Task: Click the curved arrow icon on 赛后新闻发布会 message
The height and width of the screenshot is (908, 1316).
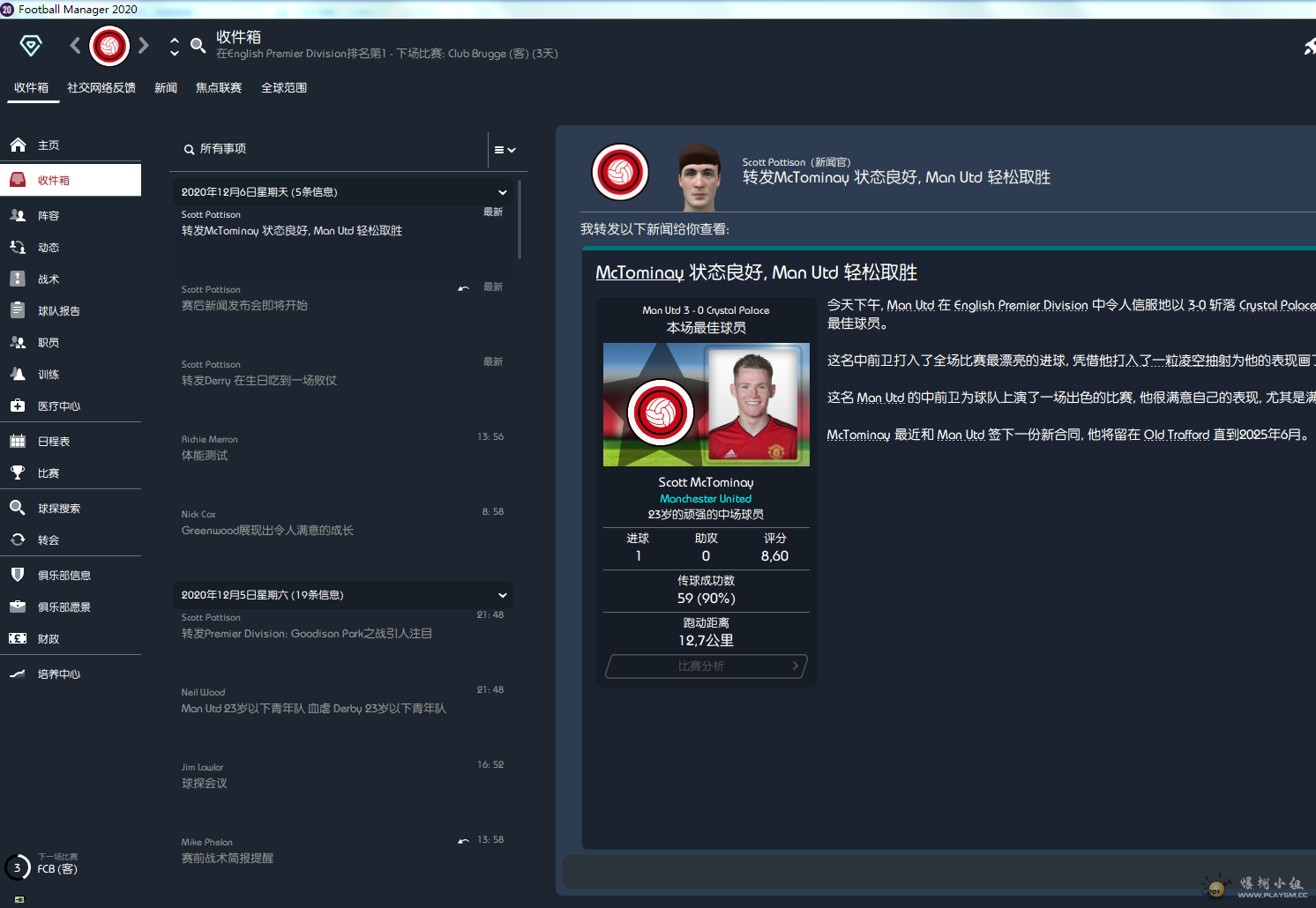Action: (x=464, y=288)
